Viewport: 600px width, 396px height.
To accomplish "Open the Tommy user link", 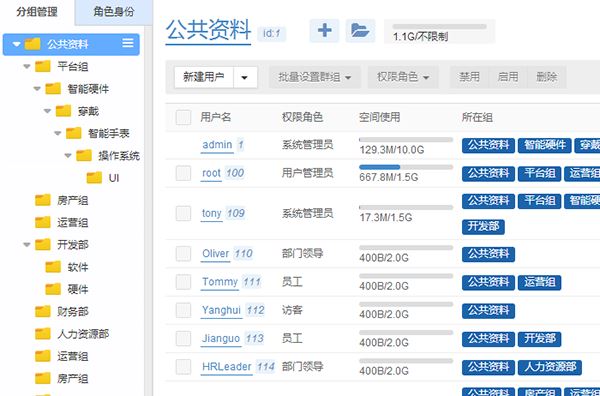I will (220, 282).
